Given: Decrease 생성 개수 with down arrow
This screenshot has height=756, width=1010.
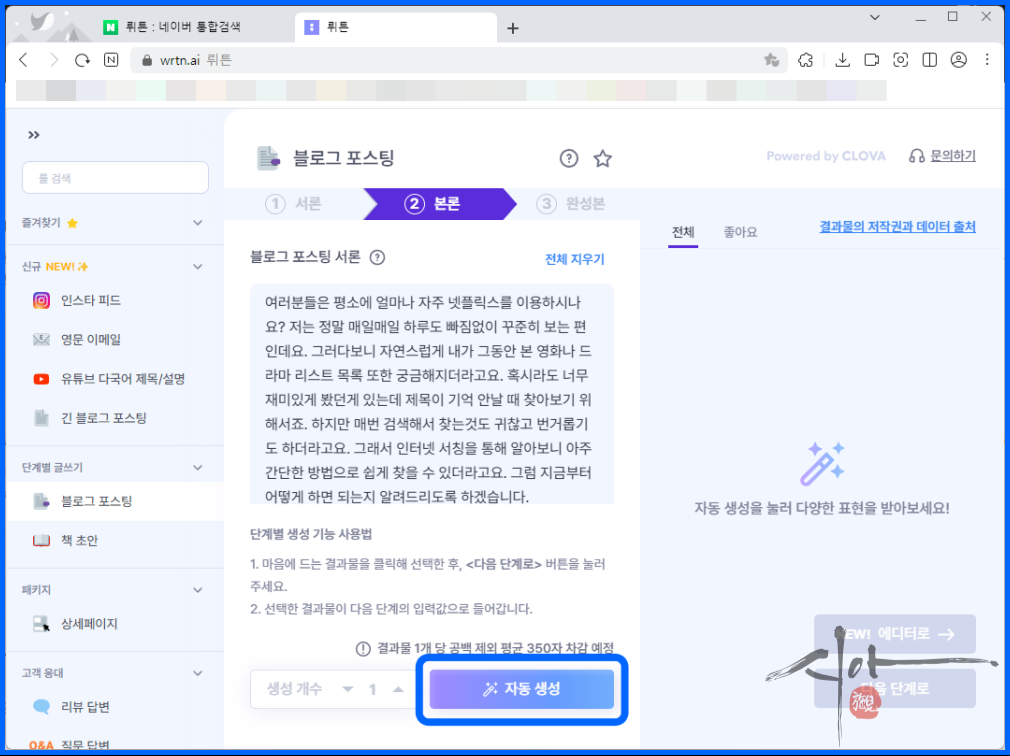Looking at the screenshot, I should pyautogui.click(x=348, y=689).
